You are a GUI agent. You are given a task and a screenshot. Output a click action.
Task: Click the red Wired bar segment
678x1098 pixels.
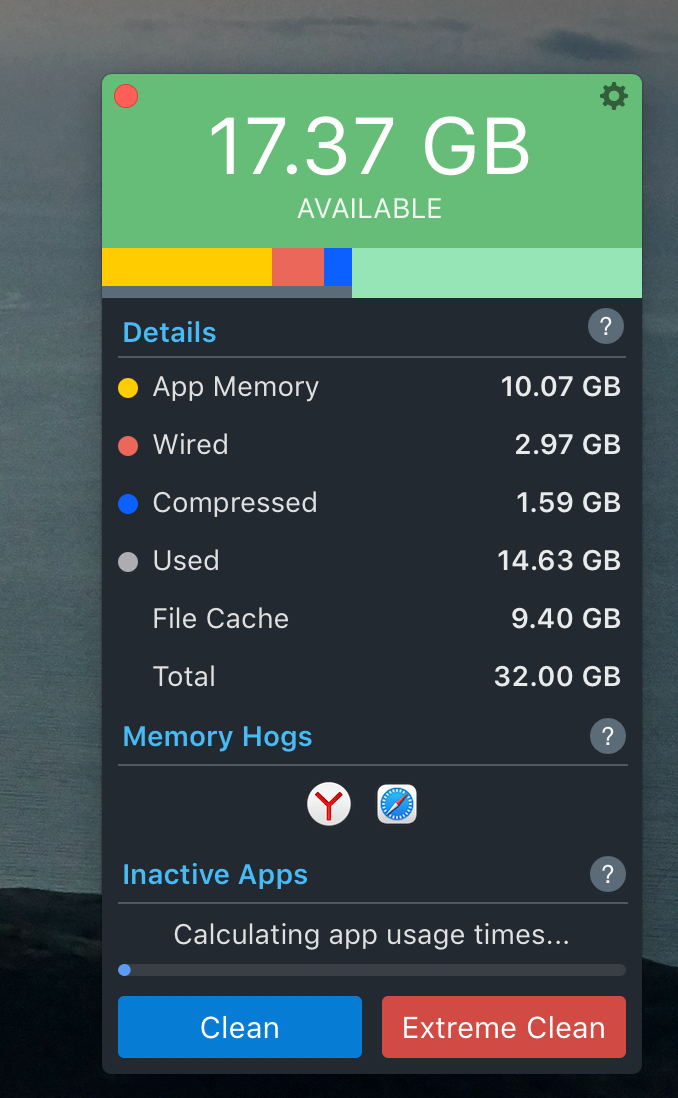pos(298,267)
